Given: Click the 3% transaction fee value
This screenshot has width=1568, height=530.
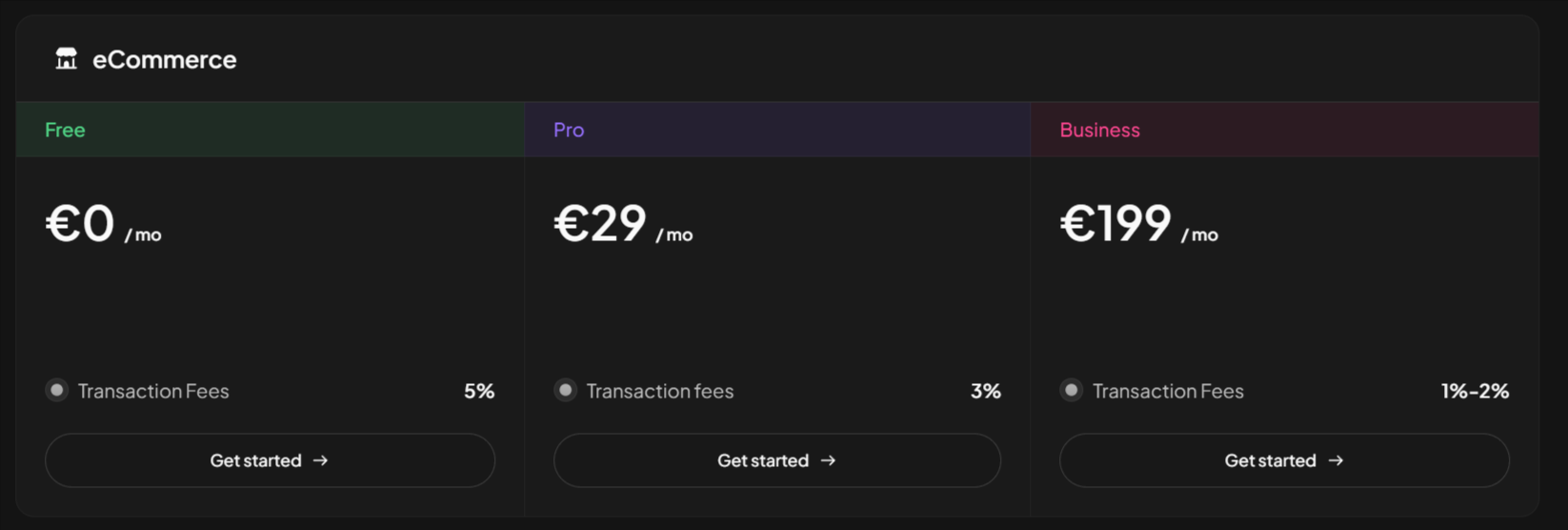Looking at the screenshot, I should (985, 391).
